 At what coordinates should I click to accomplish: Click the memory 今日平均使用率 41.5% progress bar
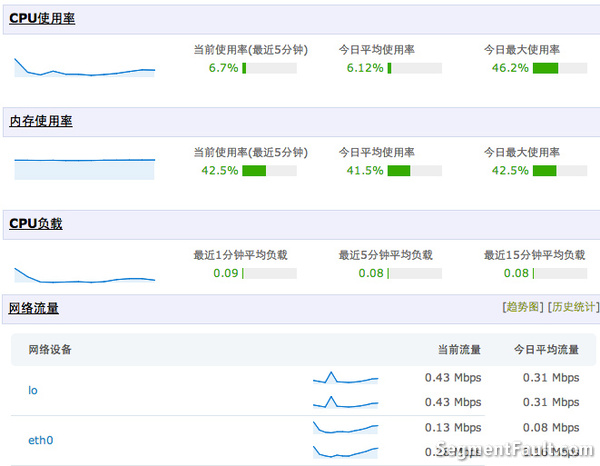[414, 170]
